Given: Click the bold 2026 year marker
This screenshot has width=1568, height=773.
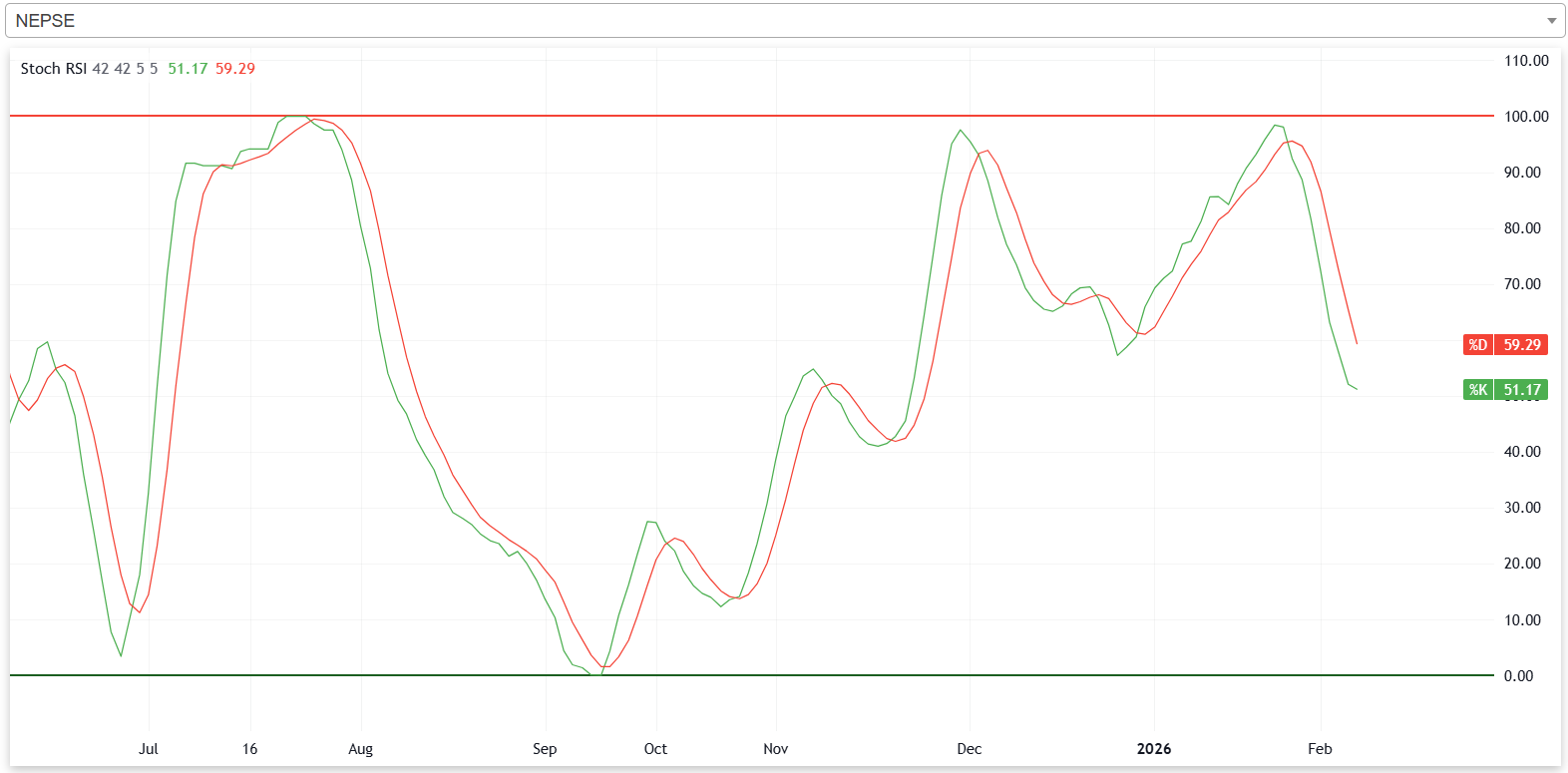Looking at the screenshot, I should coord(1154,749).
